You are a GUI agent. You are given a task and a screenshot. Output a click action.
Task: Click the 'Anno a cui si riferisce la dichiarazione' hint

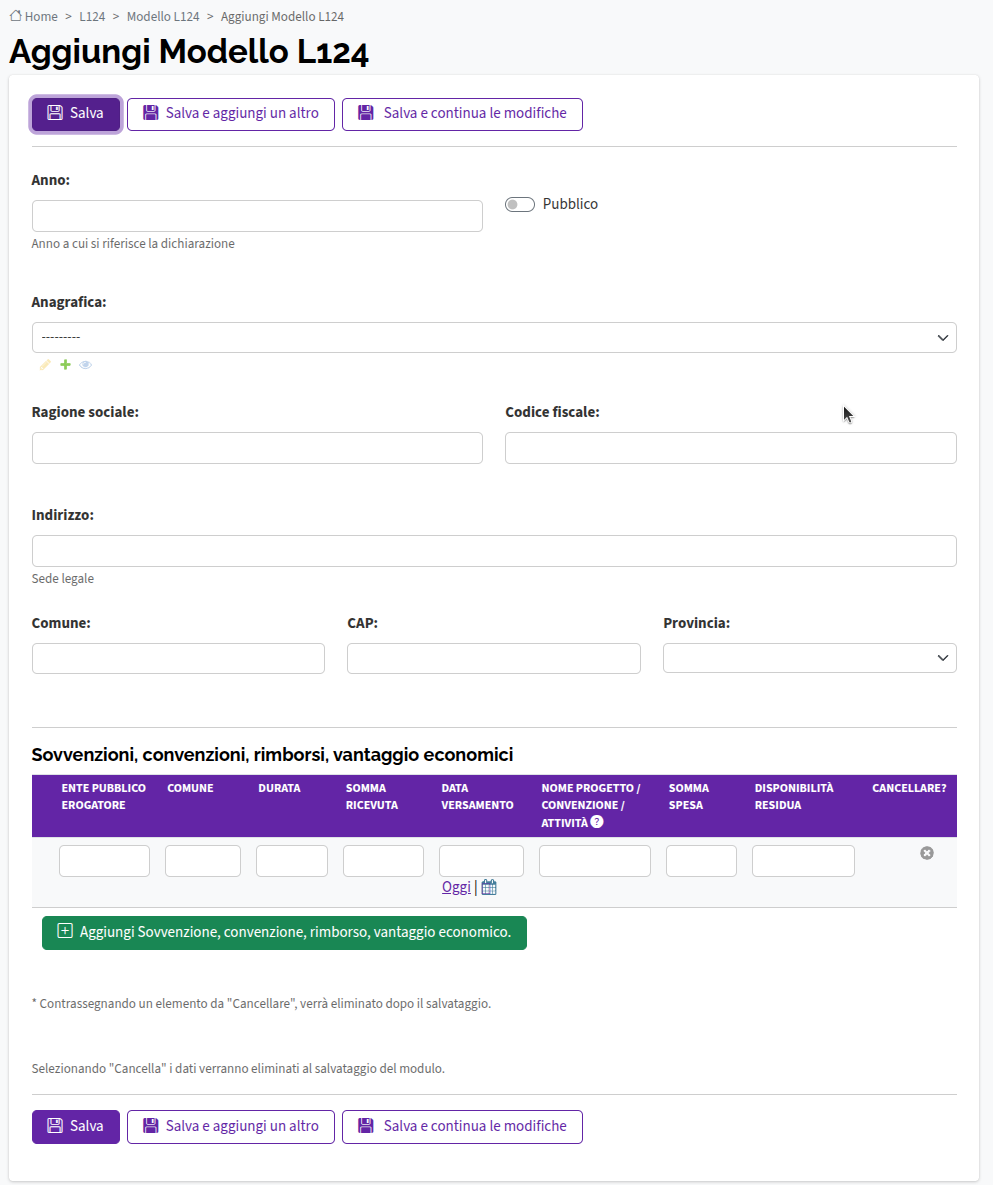point(133,244)
